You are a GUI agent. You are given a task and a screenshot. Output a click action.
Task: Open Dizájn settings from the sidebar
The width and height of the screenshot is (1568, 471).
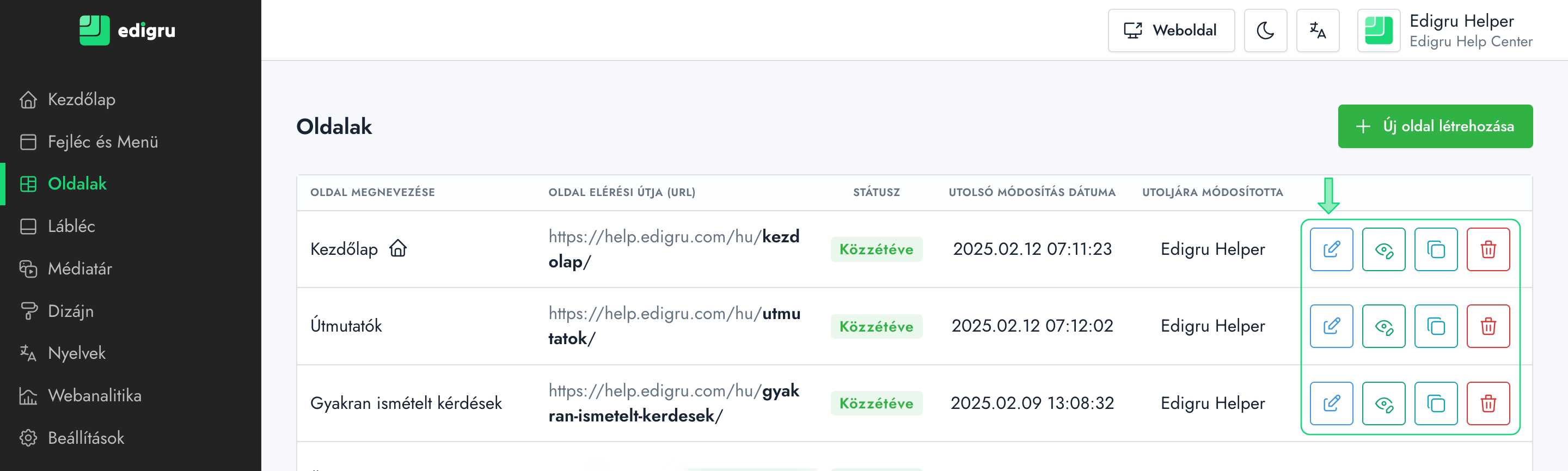(71, 311)
